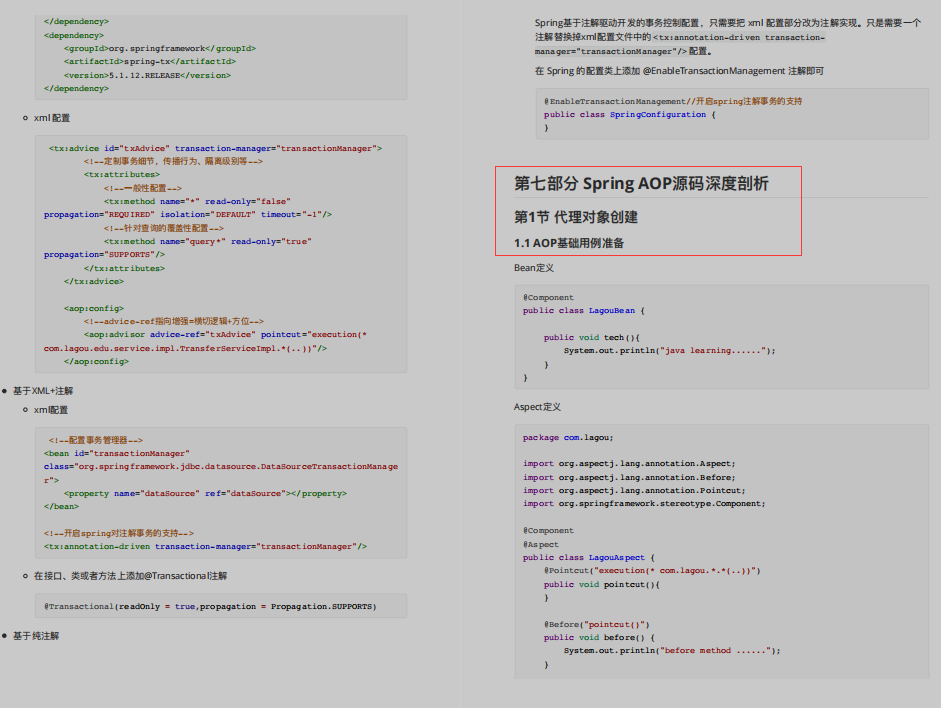Click the '@Transactional(readOnly = true...' code line
Viewport: 941px width, 708px height.
[x=210, y=607]
